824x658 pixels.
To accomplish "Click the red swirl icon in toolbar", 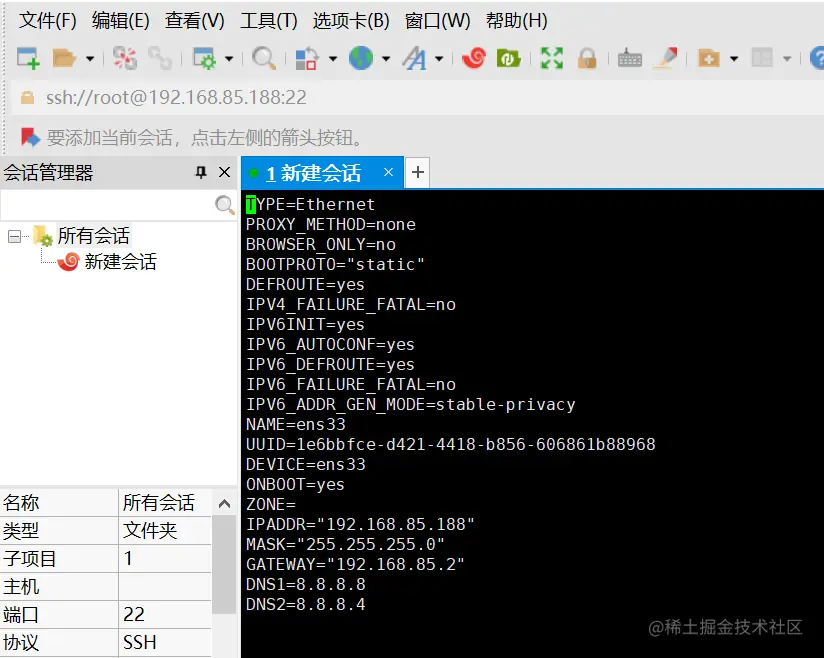I will pos(474,58).
